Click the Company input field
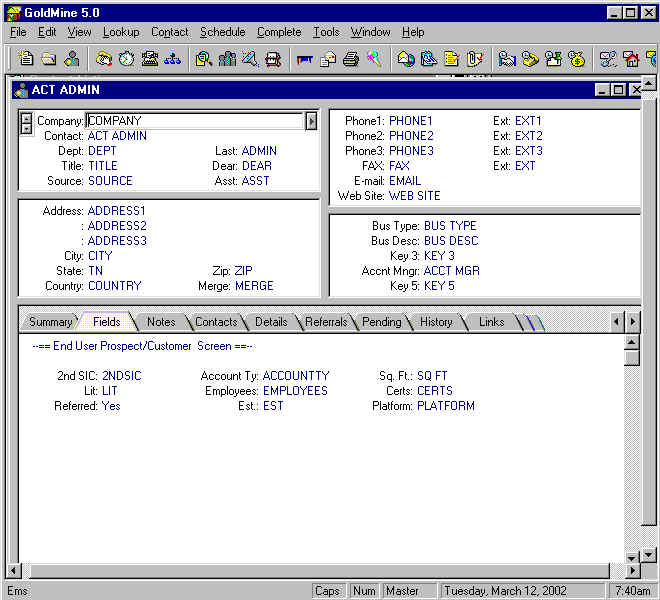660x600 pixels. (195, 121)
